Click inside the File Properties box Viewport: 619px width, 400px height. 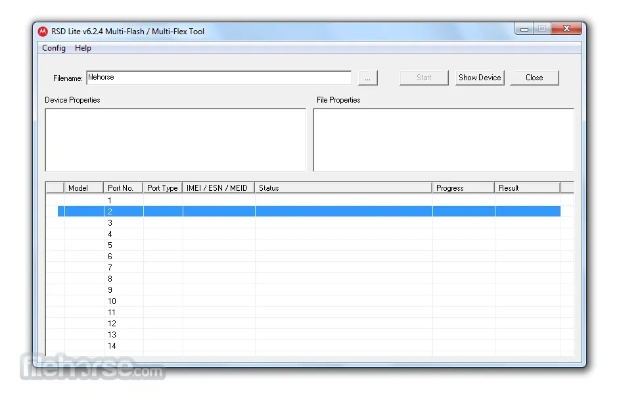tap(442, 139)
